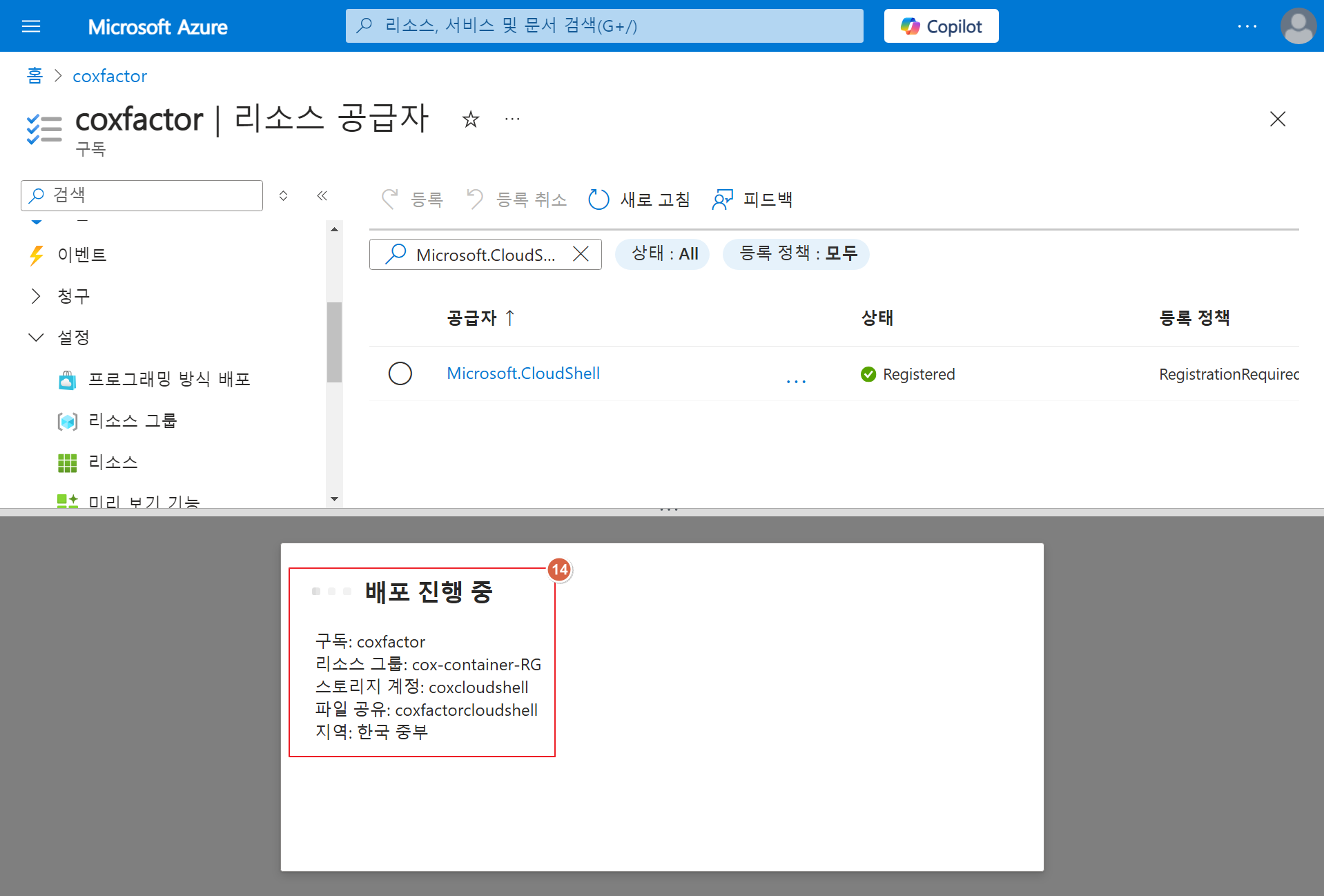The image size is (1324, 896).
Task: Open the 등록 정책 : 모두 filter pill
Action: (796, 254)
